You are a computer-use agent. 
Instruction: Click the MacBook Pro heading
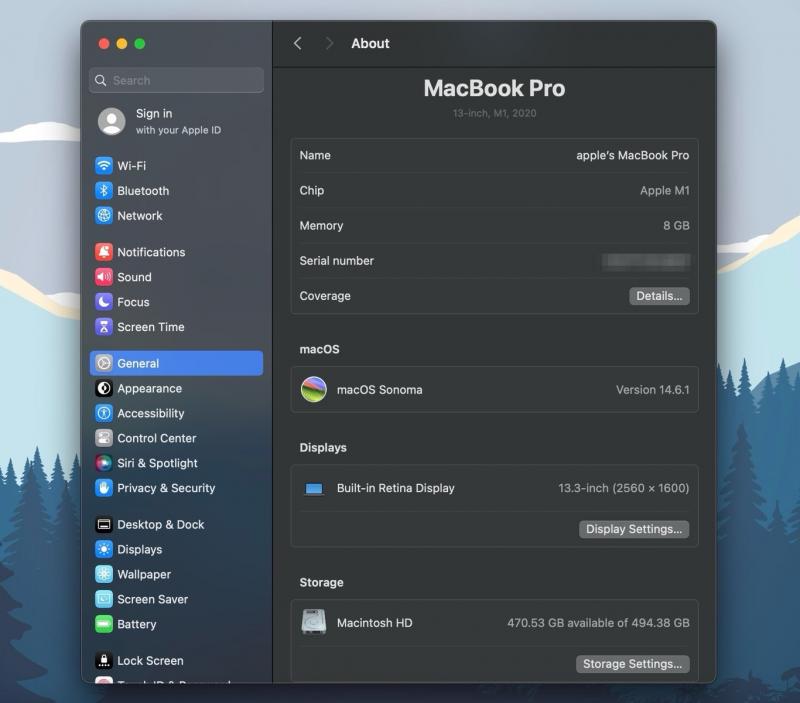[x=494, y=88]
